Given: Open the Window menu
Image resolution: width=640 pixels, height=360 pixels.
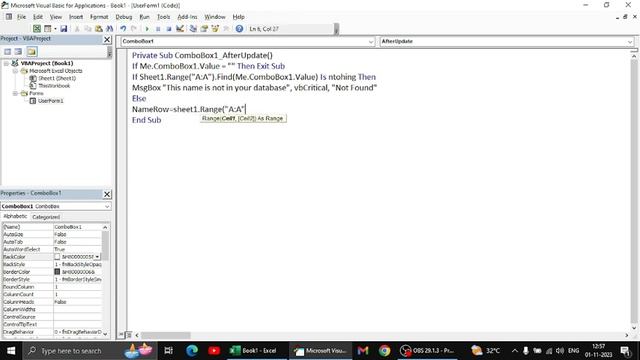Looking at the screenshot, I should [215, 17].
